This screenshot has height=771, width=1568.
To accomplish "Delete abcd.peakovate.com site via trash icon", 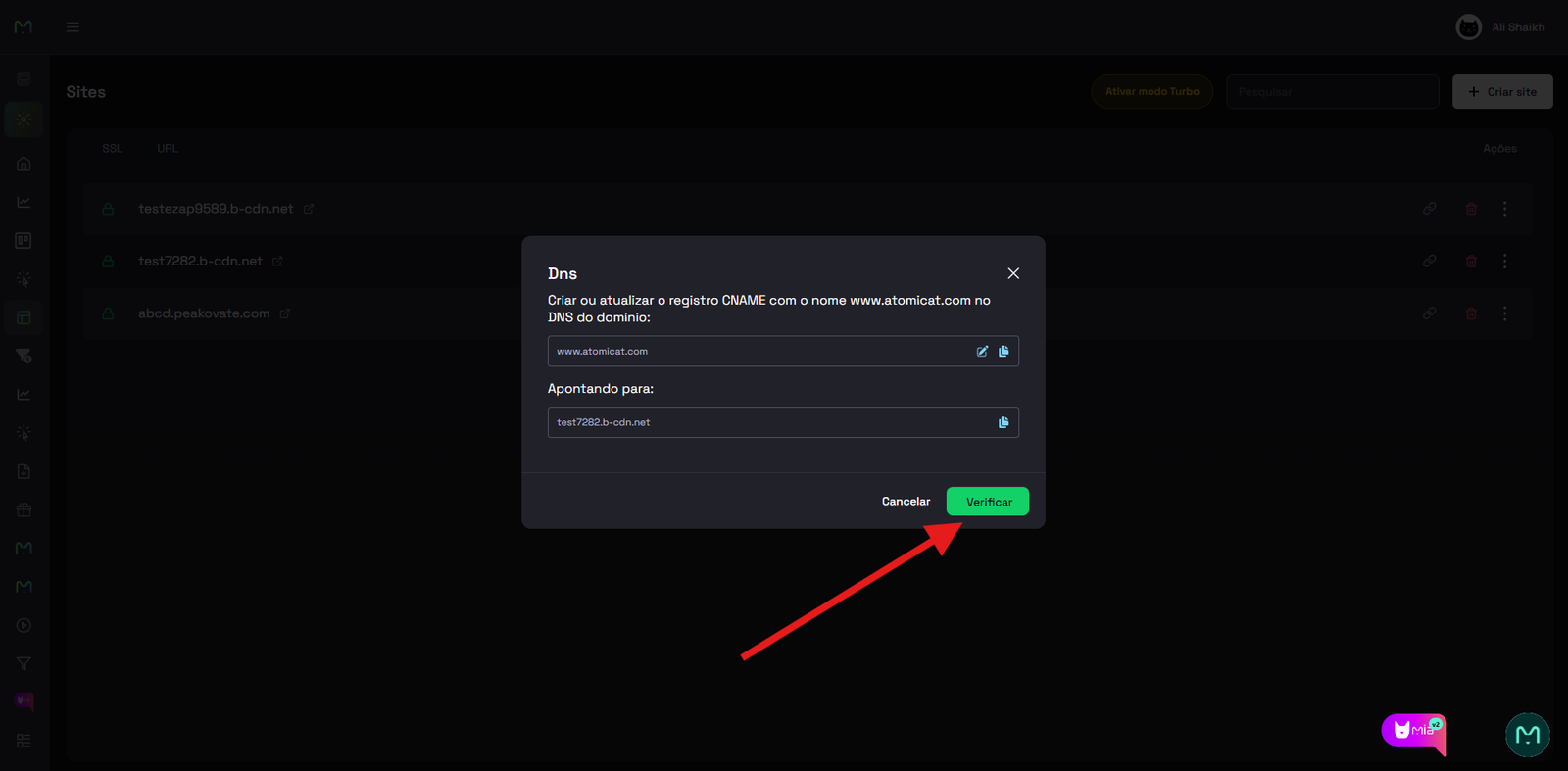I will [x=1471, y=313].
